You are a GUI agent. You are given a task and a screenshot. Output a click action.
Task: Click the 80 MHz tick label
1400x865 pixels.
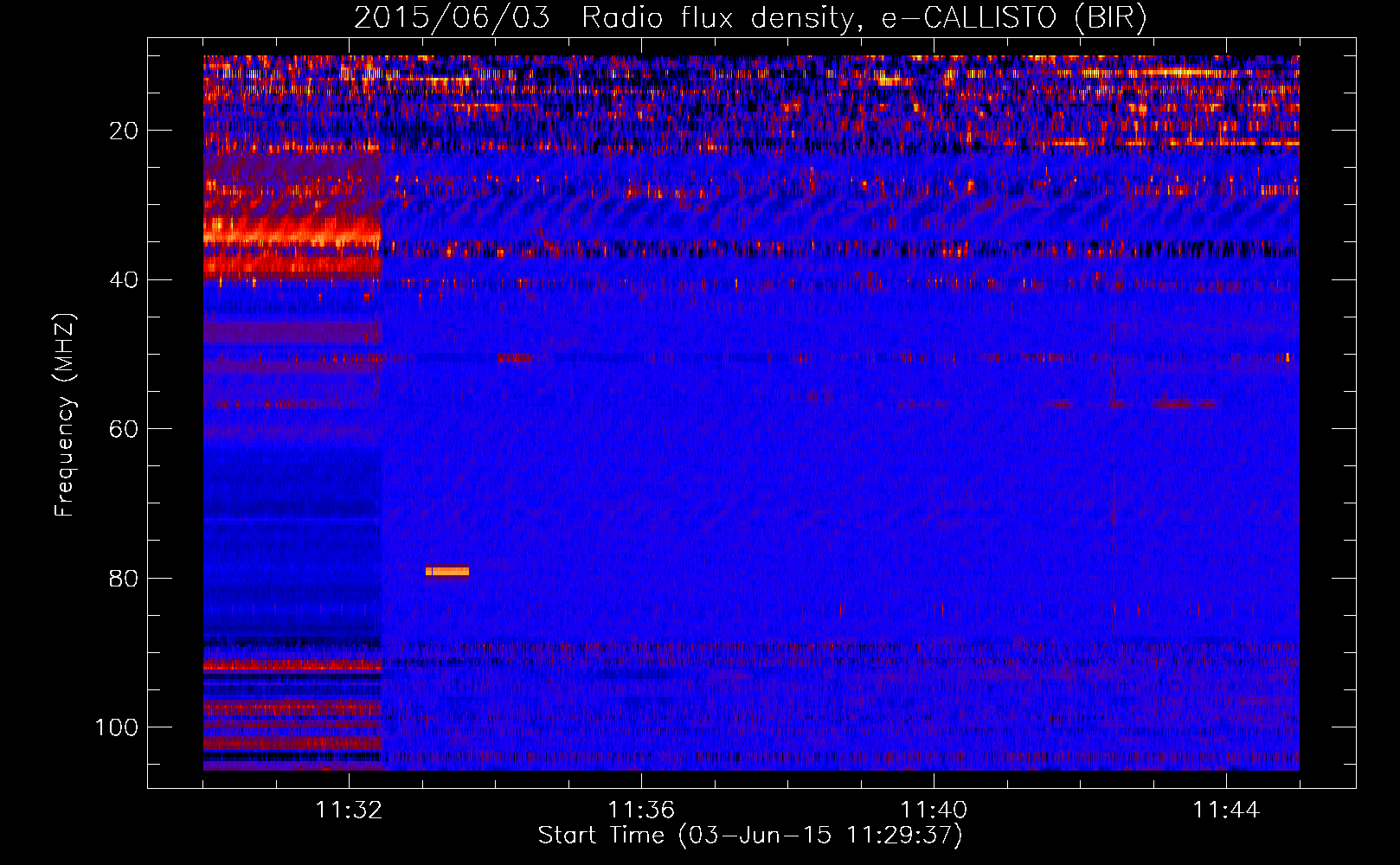[x=124, y=578]
